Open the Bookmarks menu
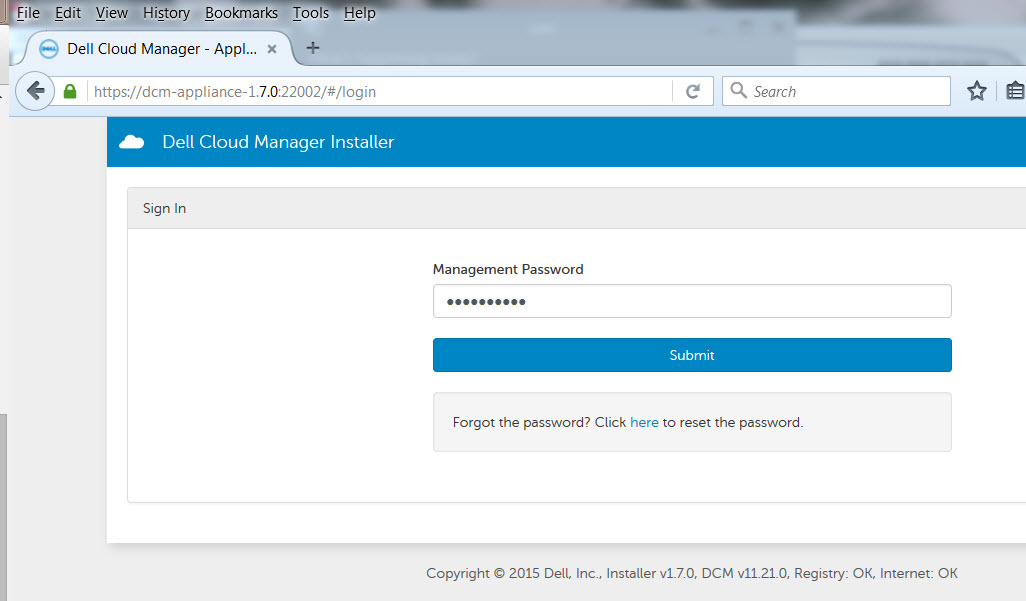The width and height of the screenshot is (1026, 601). click(x=241, y=12)
